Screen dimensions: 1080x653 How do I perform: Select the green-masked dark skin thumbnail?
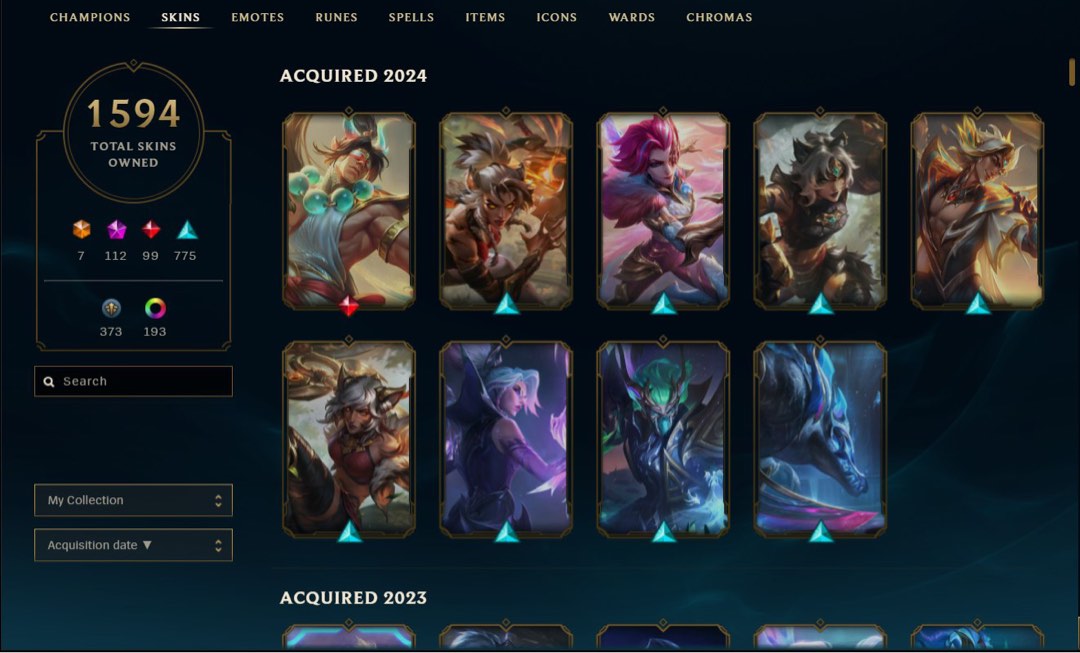pos(663,439)
